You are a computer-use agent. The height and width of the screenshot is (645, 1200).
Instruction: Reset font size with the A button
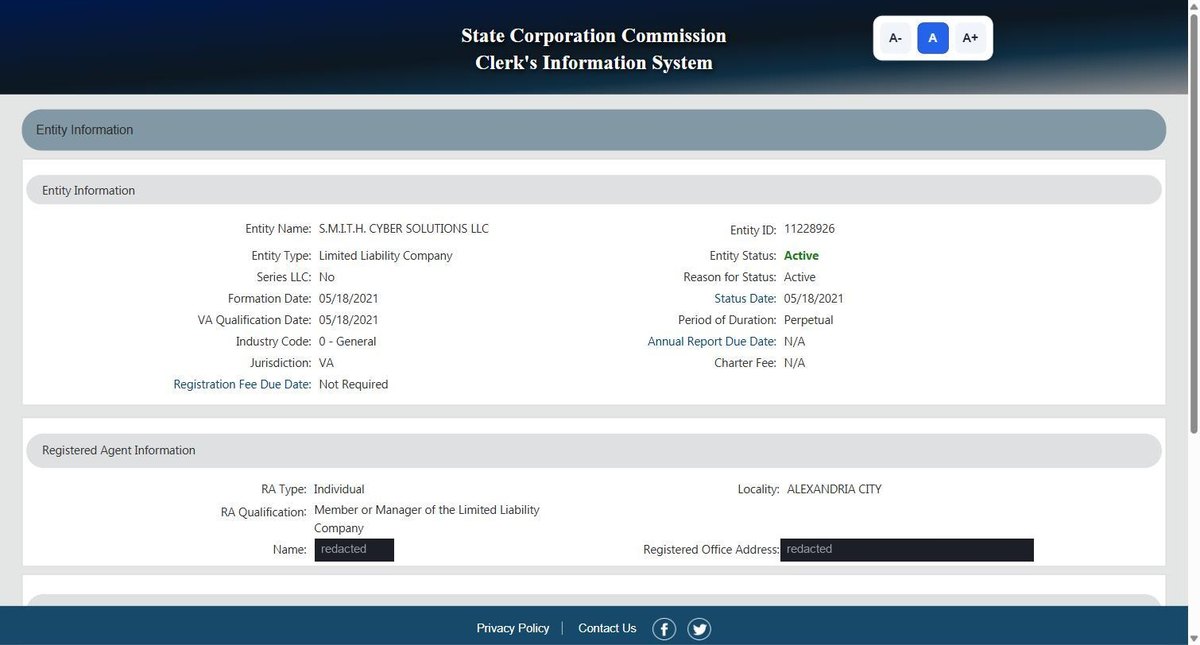point(933,38)
